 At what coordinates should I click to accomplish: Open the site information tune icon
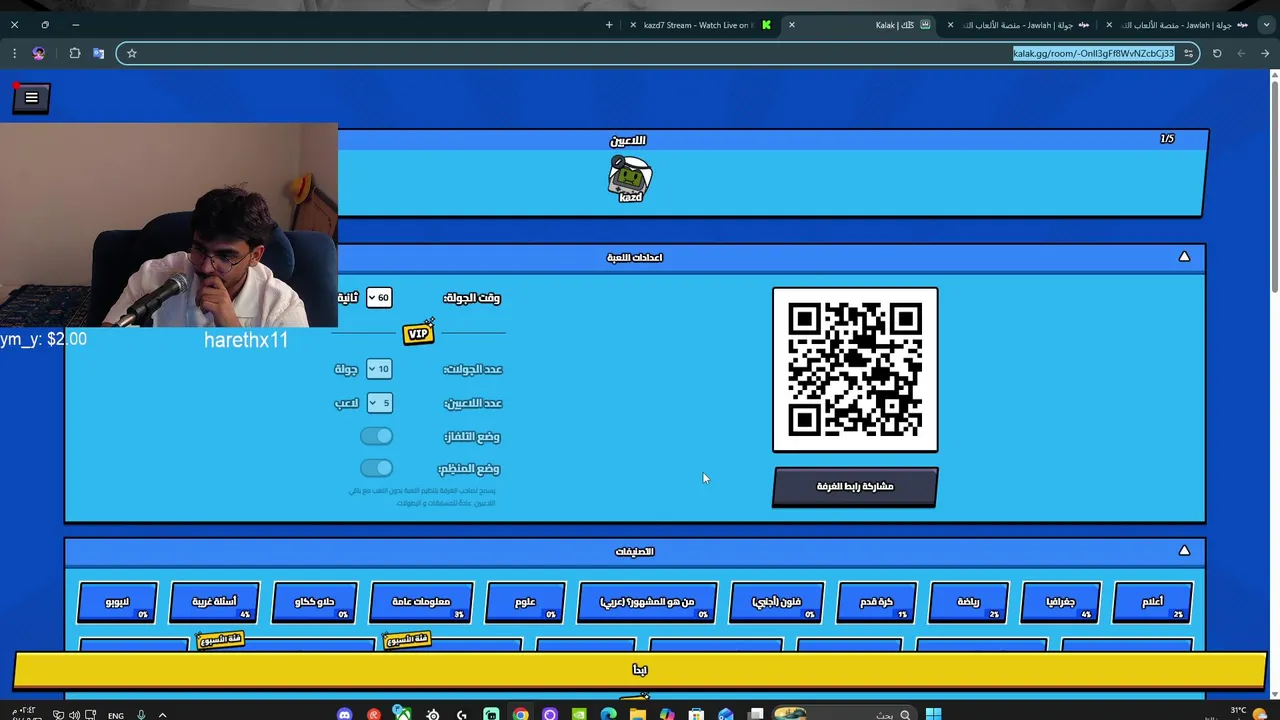[x=1188, y=54]
